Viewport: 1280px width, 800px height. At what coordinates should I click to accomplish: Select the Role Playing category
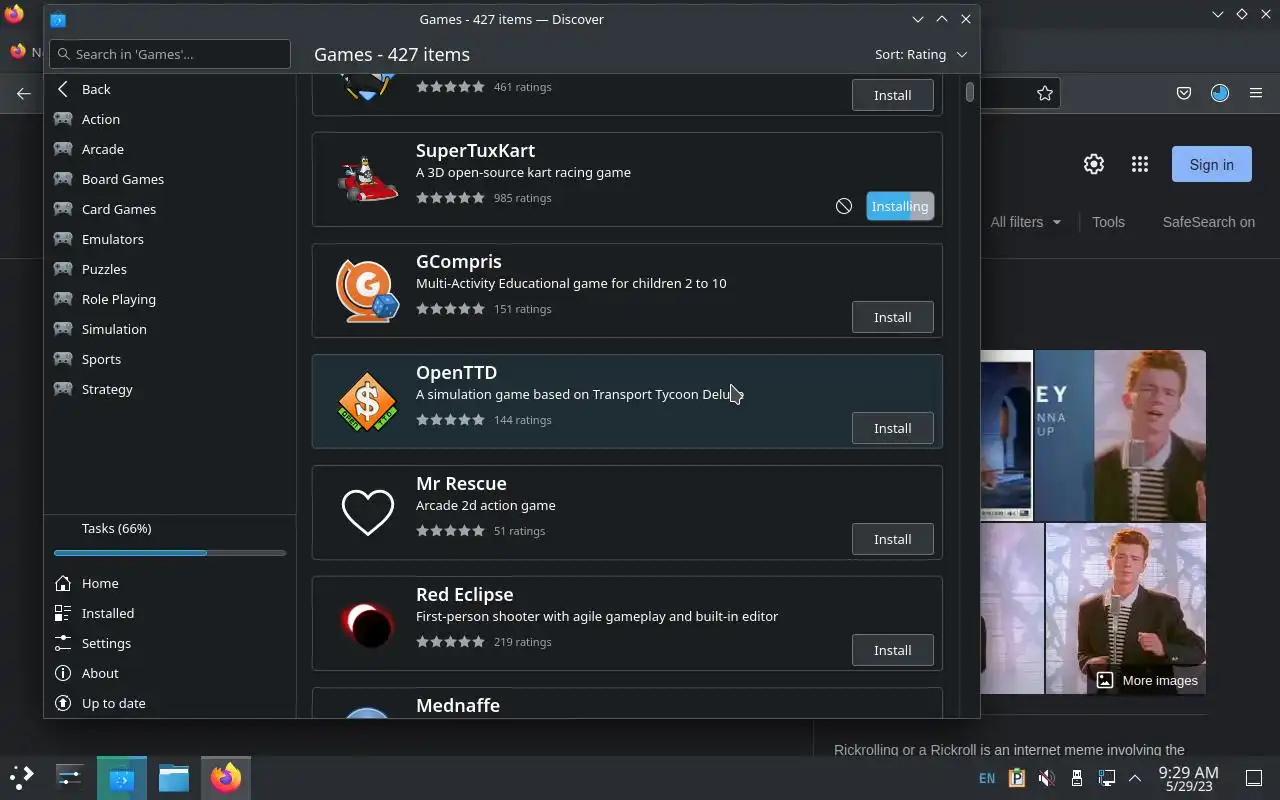170,299
